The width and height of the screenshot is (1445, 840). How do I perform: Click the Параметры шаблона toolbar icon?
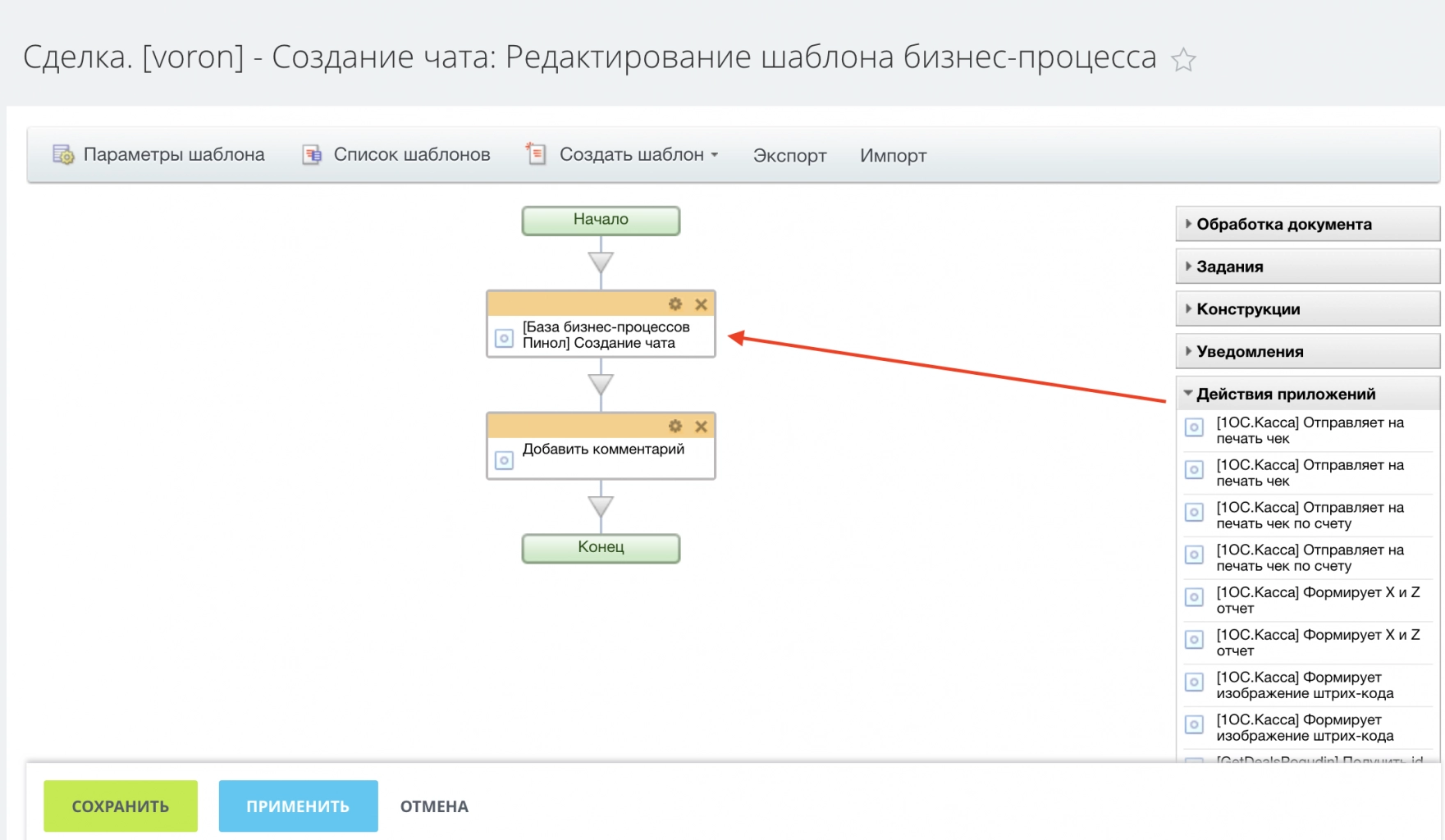pyautogui.click(x=61, y=154)
